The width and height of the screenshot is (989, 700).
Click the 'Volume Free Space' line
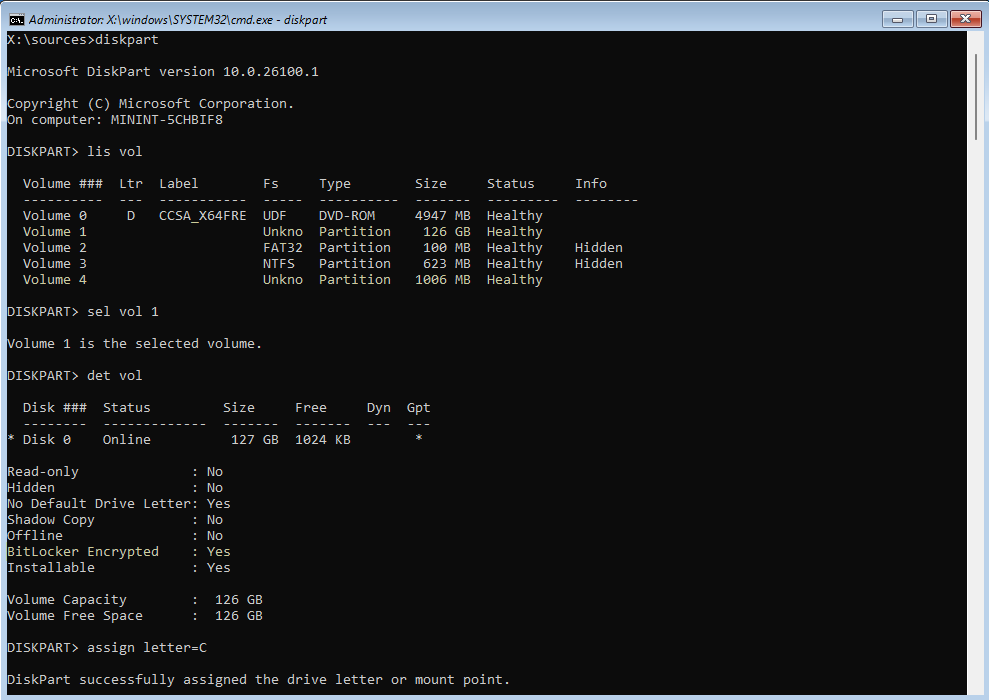point(134,616)
